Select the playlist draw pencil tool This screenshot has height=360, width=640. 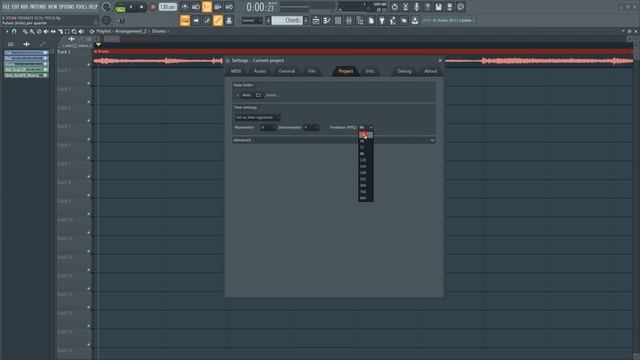point(25,31)
